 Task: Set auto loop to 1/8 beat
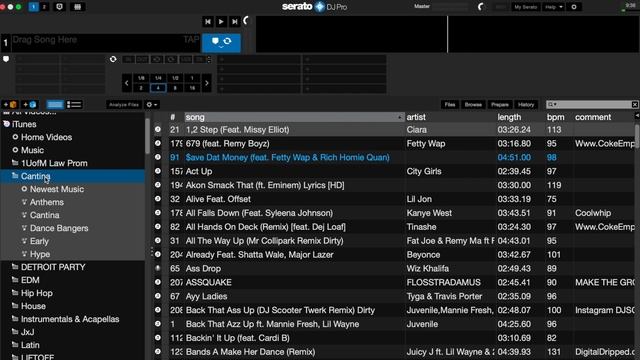point(141,78)
